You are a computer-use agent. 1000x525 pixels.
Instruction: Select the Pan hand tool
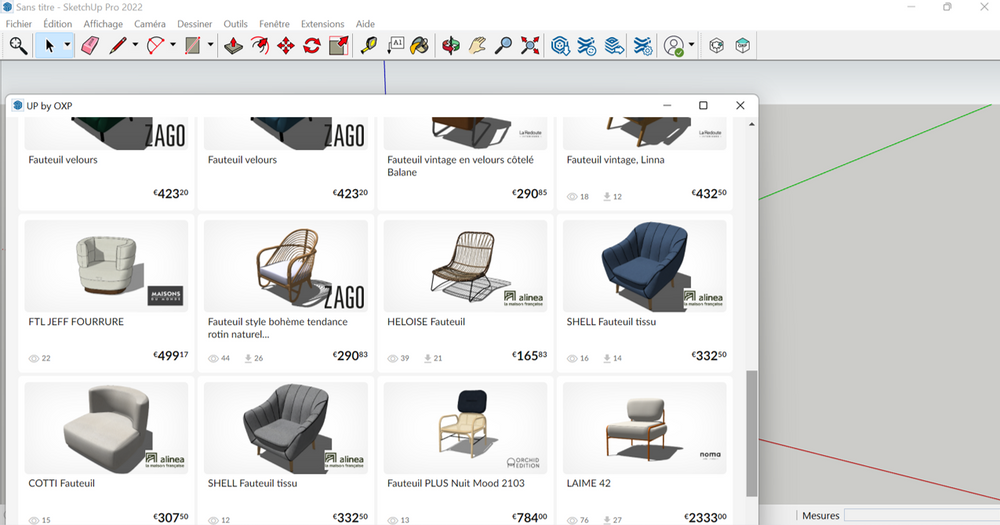click(x=477, y=46)
